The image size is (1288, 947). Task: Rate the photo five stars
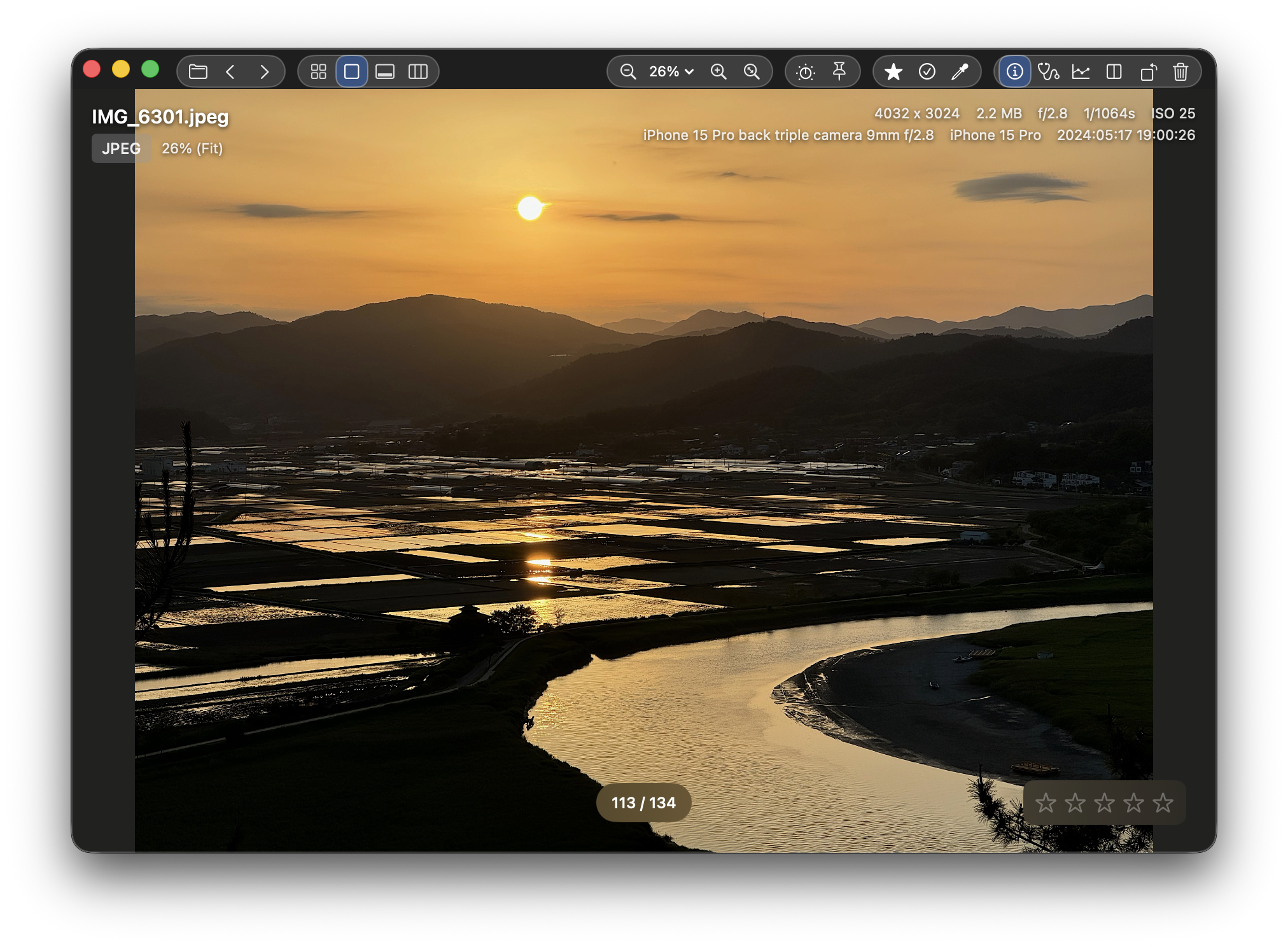(x=1163, y=803)
